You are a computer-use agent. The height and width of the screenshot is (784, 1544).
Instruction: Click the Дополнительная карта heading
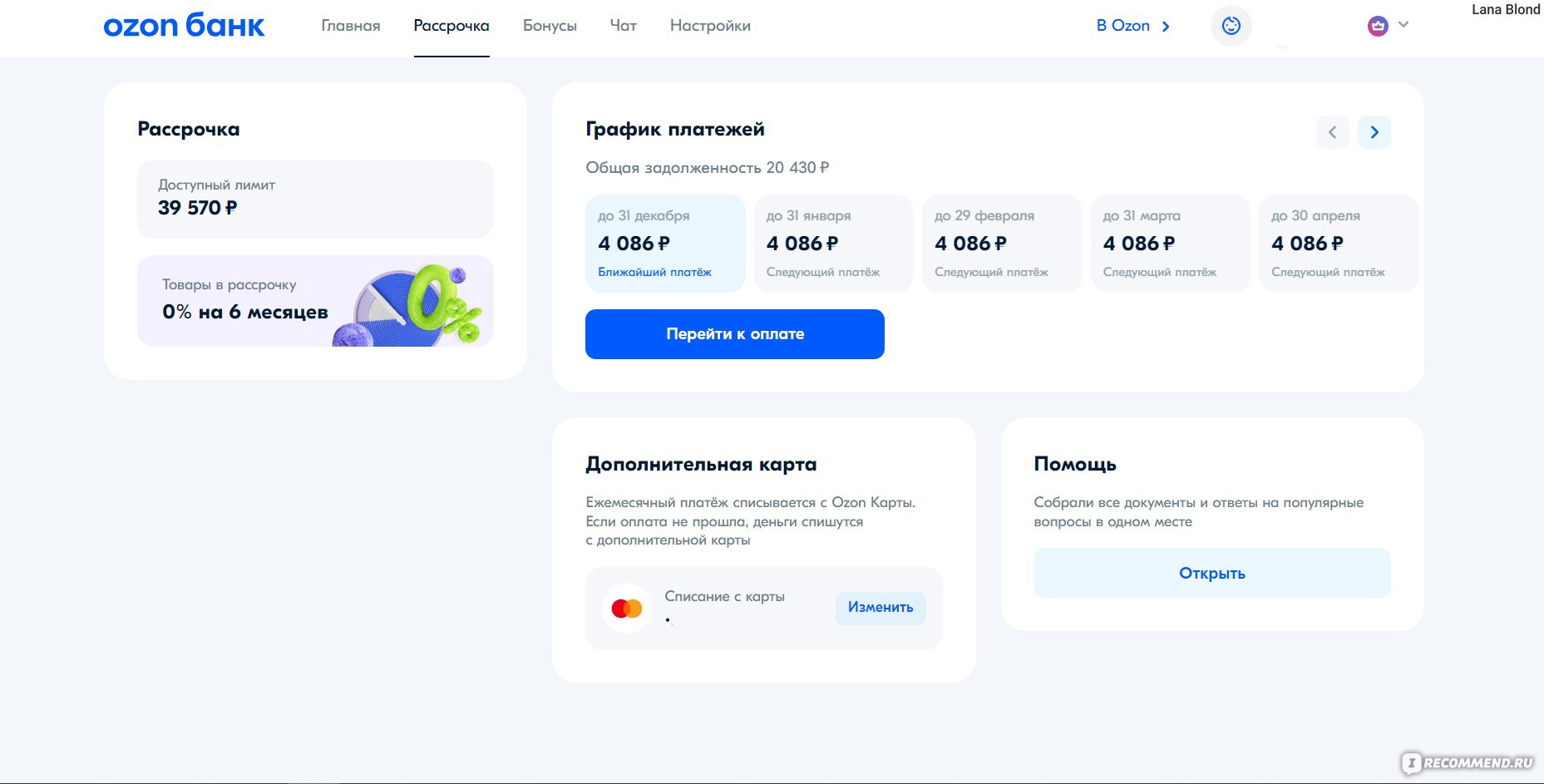701,464
